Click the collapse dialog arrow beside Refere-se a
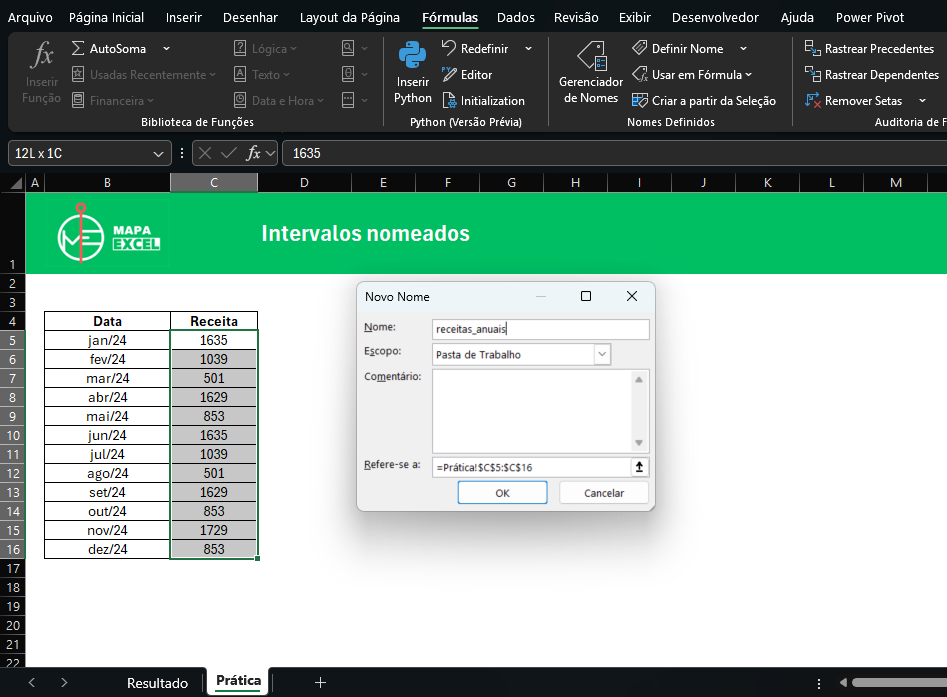 [639, 467]
